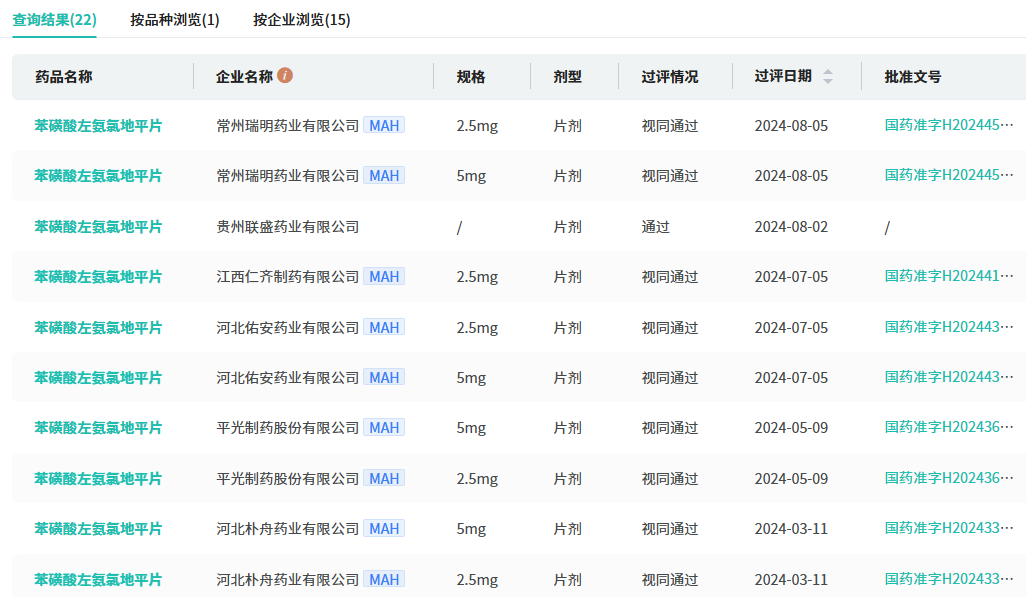Sort by 过评日期 using the arrow icon
Image resolution: width=1026 pixels, height=597 pixels.
(828, 76)
